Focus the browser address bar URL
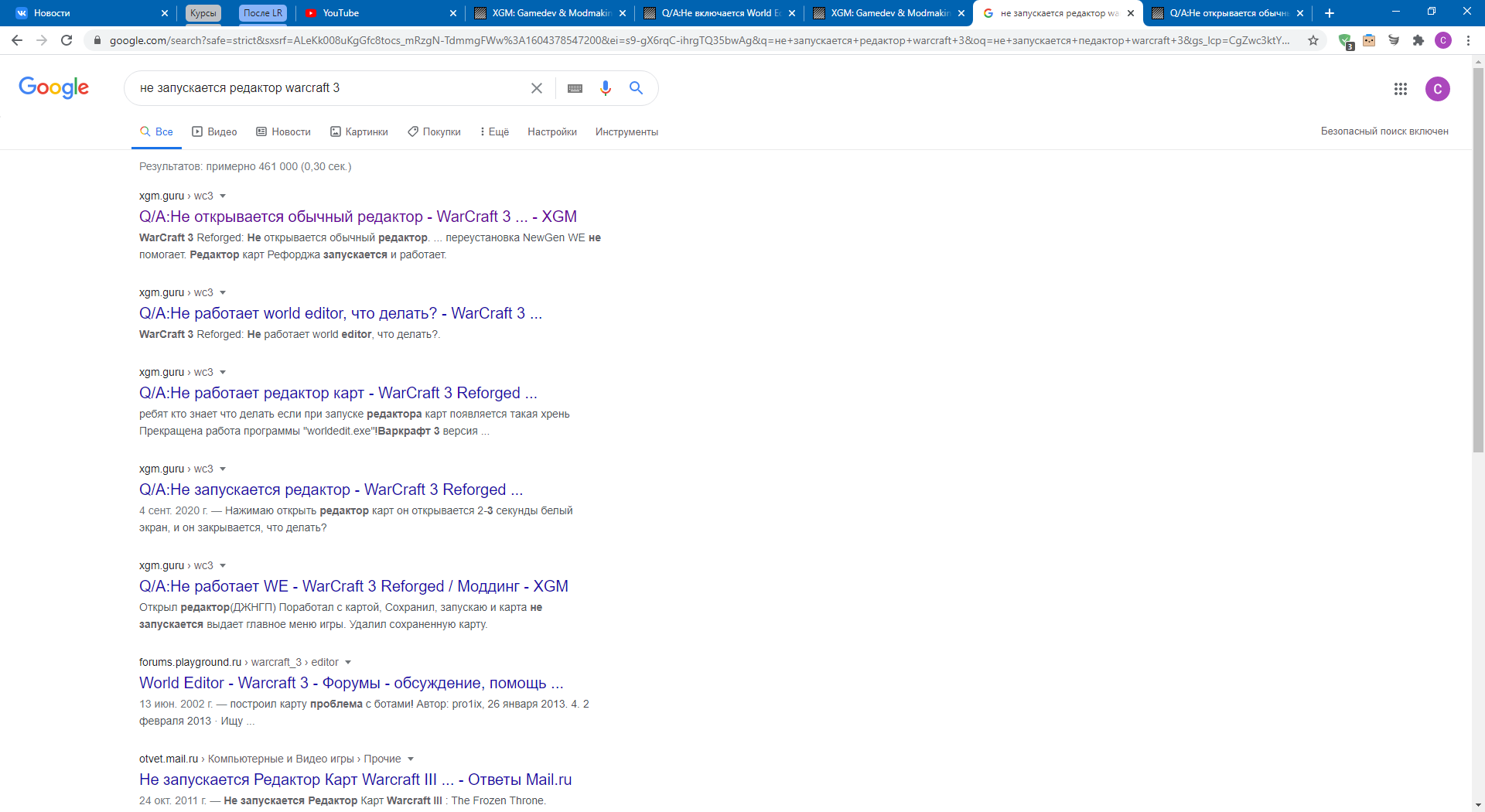Viewport: 1485px width, 812px height. pos(700,40)
